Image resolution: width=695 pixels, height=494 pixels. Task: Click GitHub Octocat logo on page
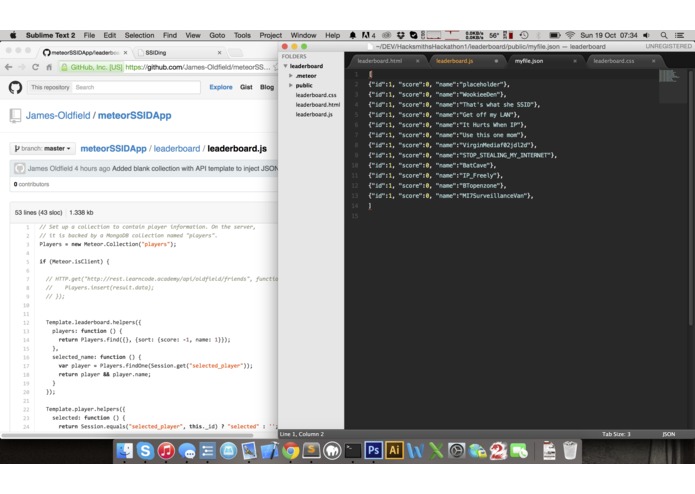point(15,87)
